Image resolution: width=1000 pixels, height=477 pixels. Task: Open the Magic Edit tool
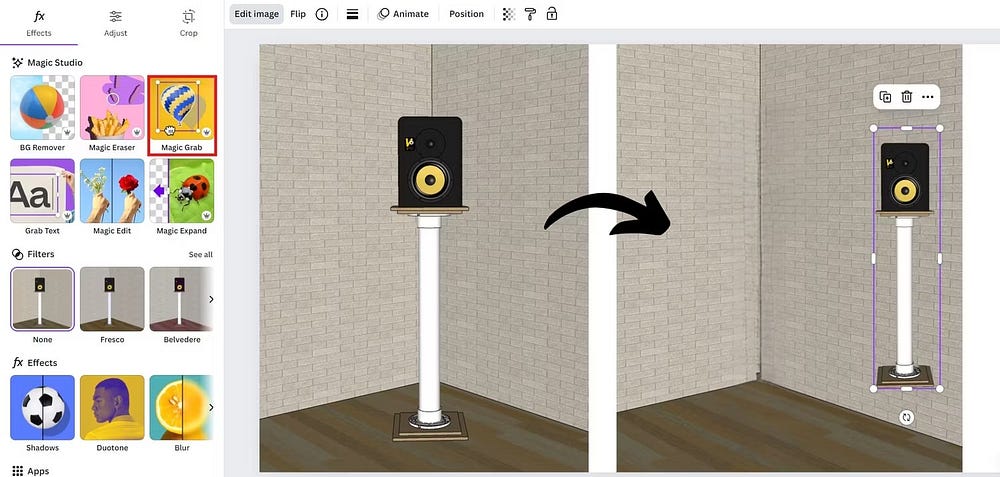point(112,197)
